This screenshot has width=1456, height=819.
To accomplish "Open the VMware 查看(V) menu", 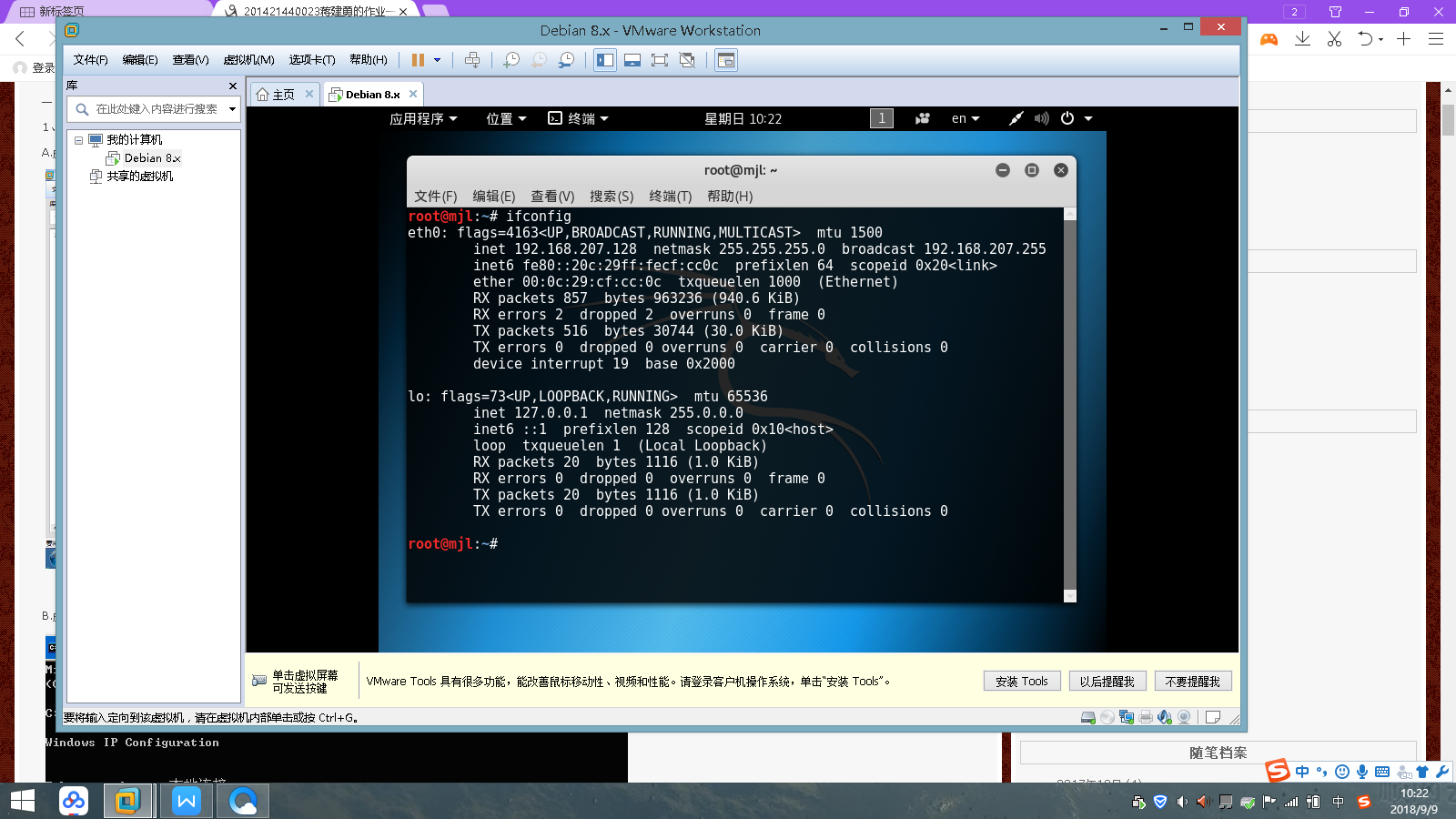I will (190, 60).
